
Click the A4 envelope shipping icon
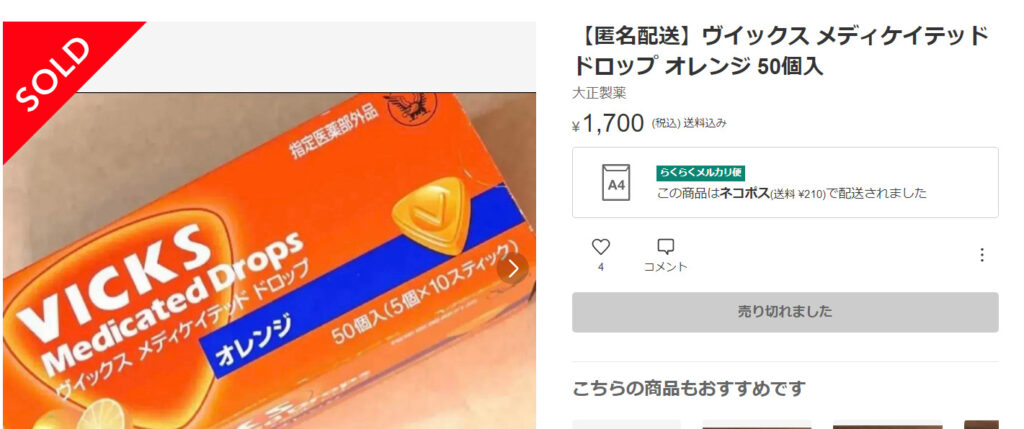point(616,183)
